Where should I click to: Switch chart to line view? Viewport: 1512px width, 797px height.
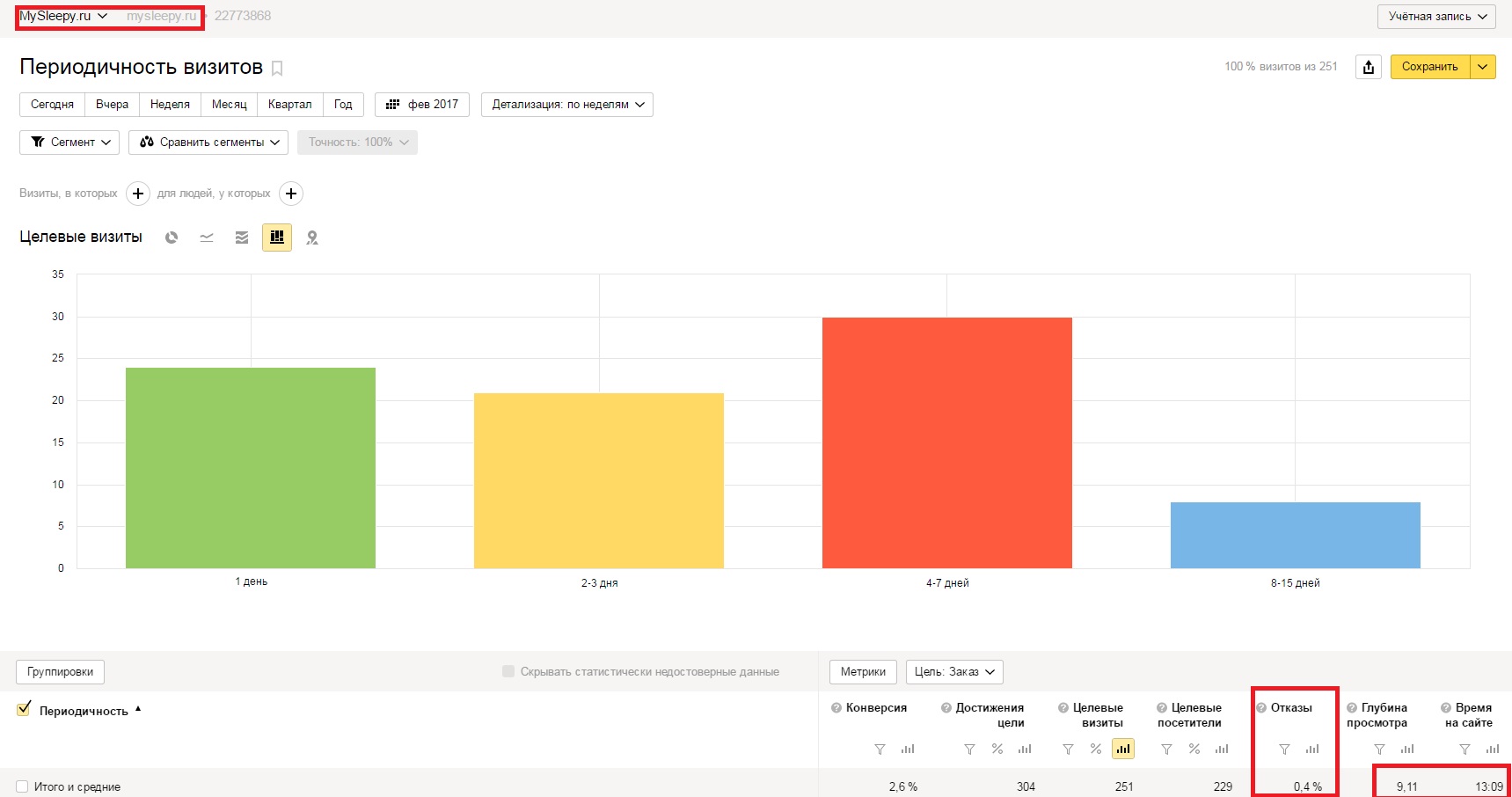tap(207, 238)
